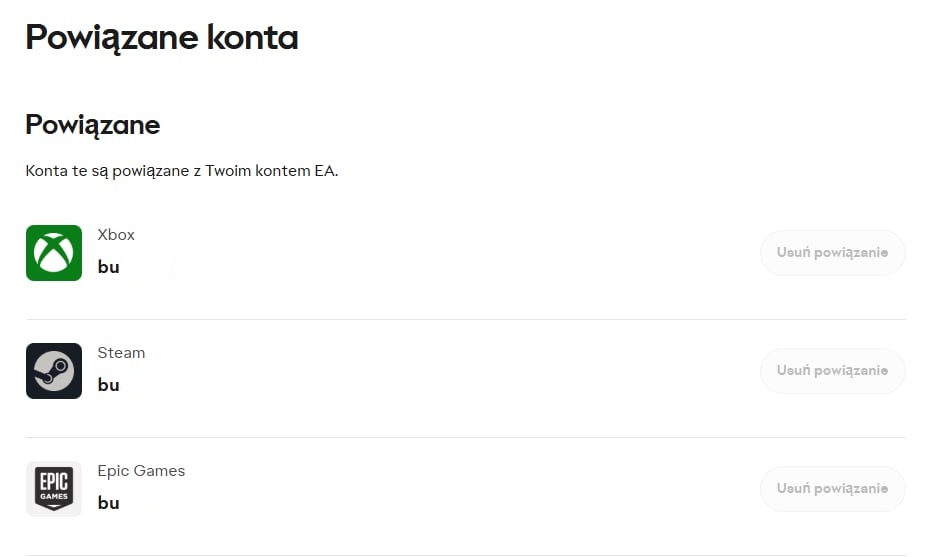Screen dimensions: 942x557
Task: Unlink Steam with its 'Usuń powiązanie' button
Action: pyautogui.click(x=832, y=371)
